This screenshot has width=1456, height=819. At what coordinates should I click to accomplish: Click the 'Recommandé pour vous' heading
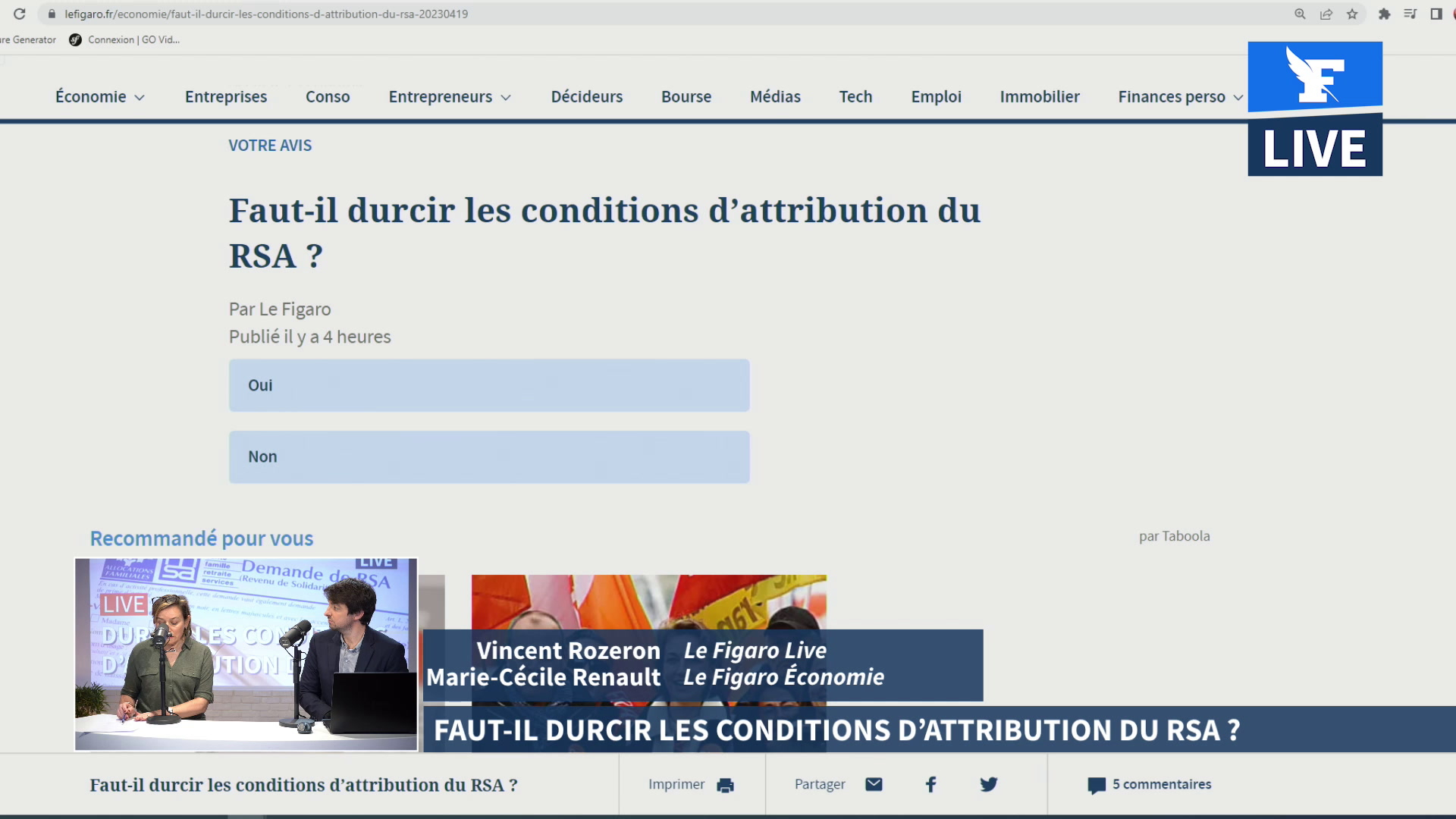click(x=202, y=538)
